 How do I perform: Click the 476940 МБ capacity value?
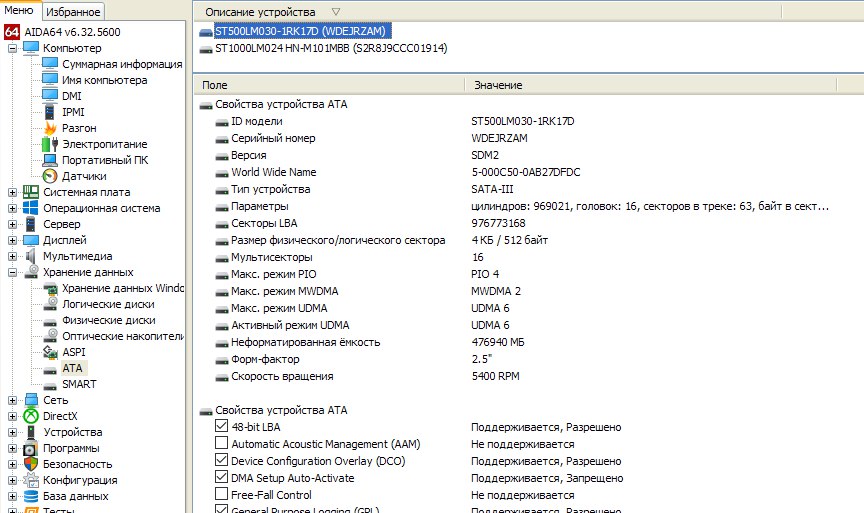click(498, 342)
